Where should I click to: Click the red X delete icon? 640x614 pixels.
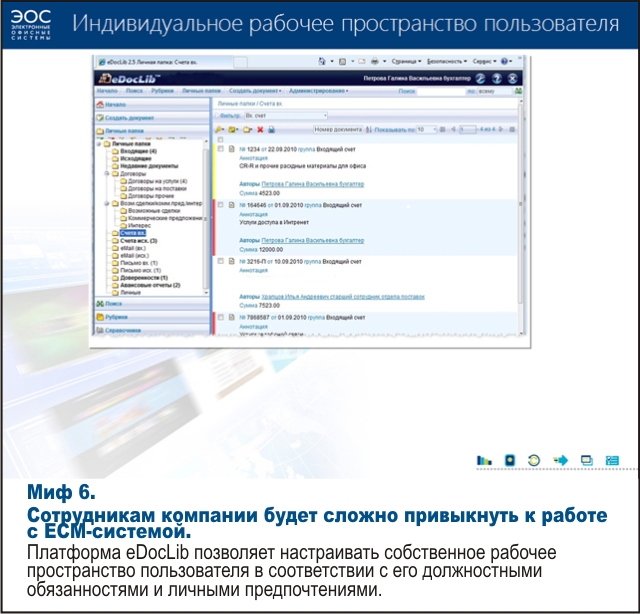pyautogui.click(x=260, y=129)
